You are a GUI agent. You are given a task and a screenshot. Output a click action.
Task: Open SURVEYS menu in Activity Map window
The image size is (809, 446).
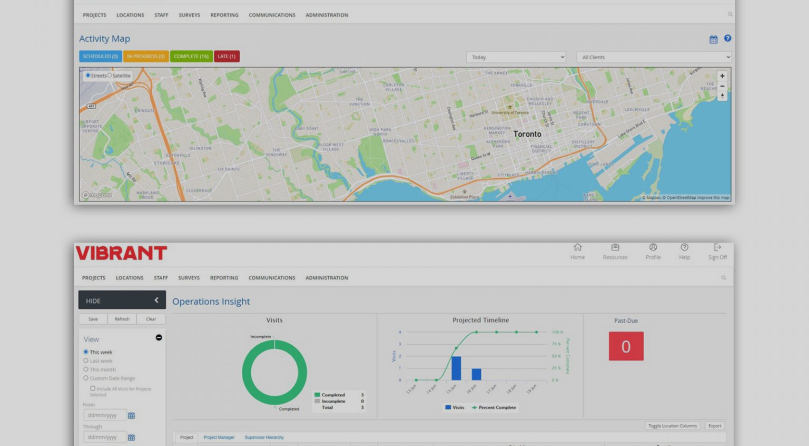189,15
